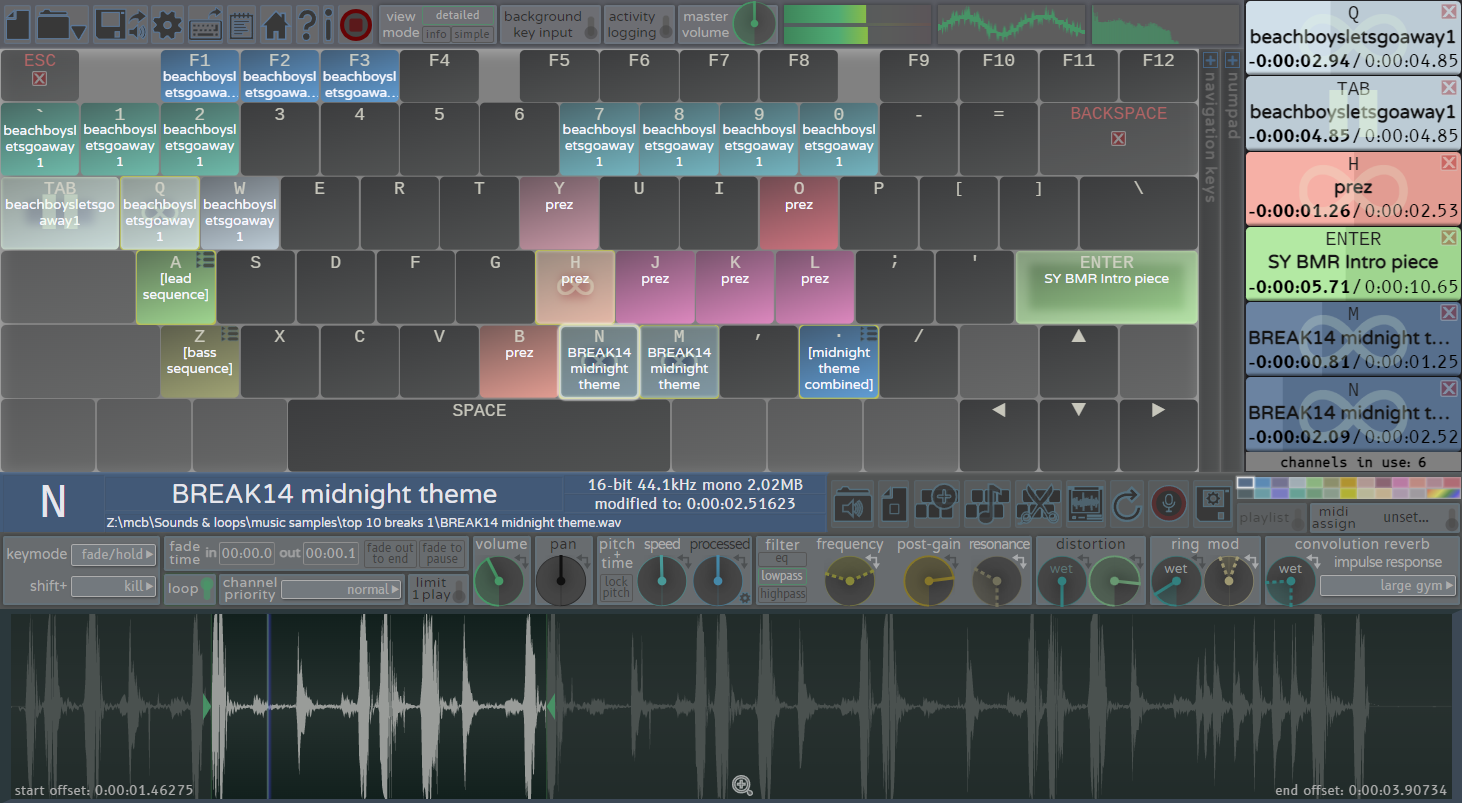The width and height of the screenshot is (1462, 803).
Task: Click the keyboard-with-music-note icon
Action: pyautogui.click(x=985, y=504)
